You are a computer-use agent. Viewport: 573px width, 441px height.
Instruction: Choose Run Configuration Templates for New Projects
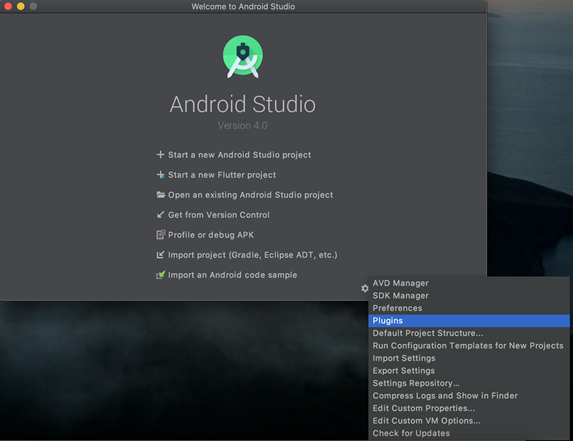[469, 346]
